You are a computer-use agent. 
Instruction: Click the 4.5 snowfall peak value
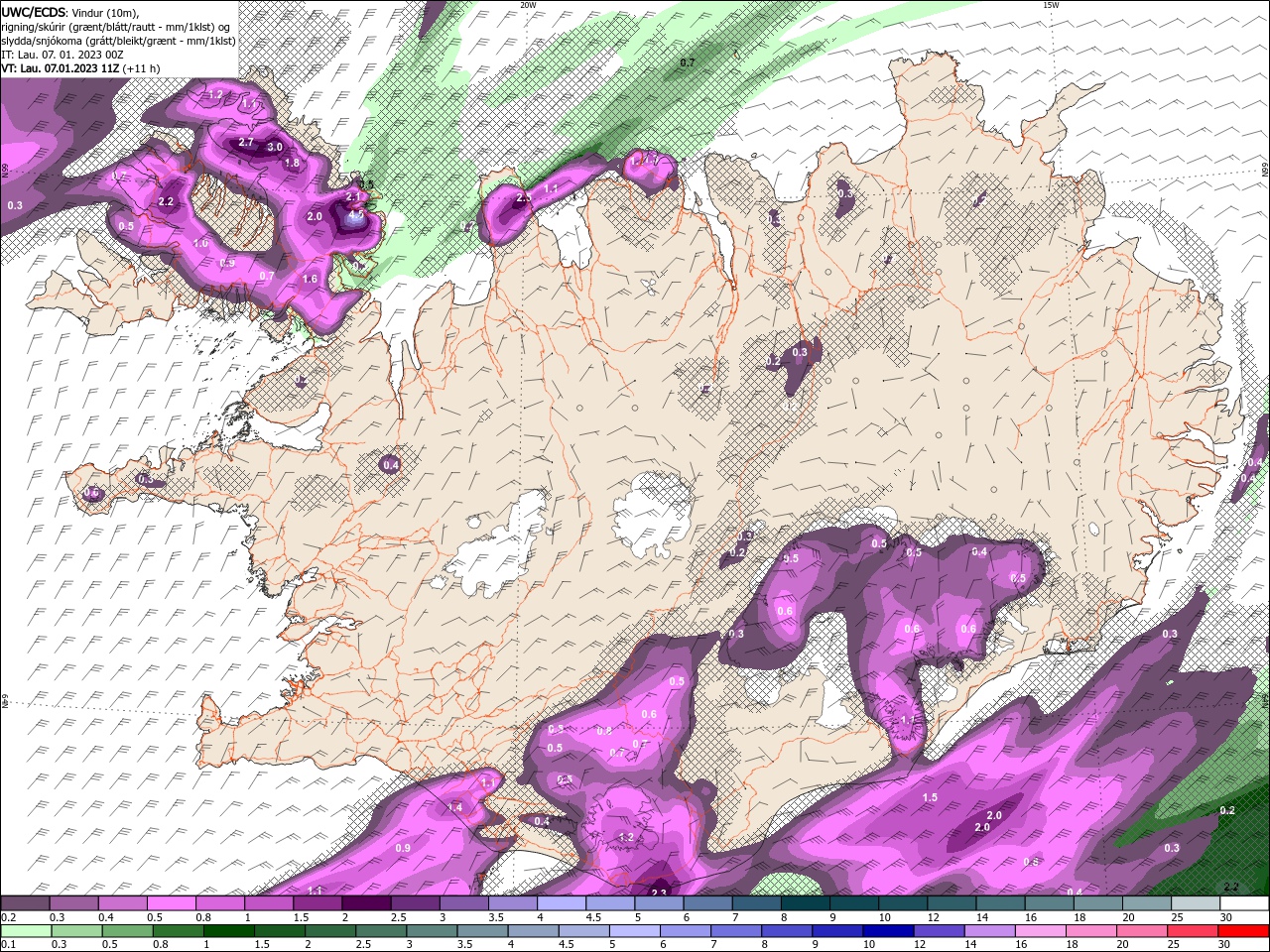tap(357, 212)
